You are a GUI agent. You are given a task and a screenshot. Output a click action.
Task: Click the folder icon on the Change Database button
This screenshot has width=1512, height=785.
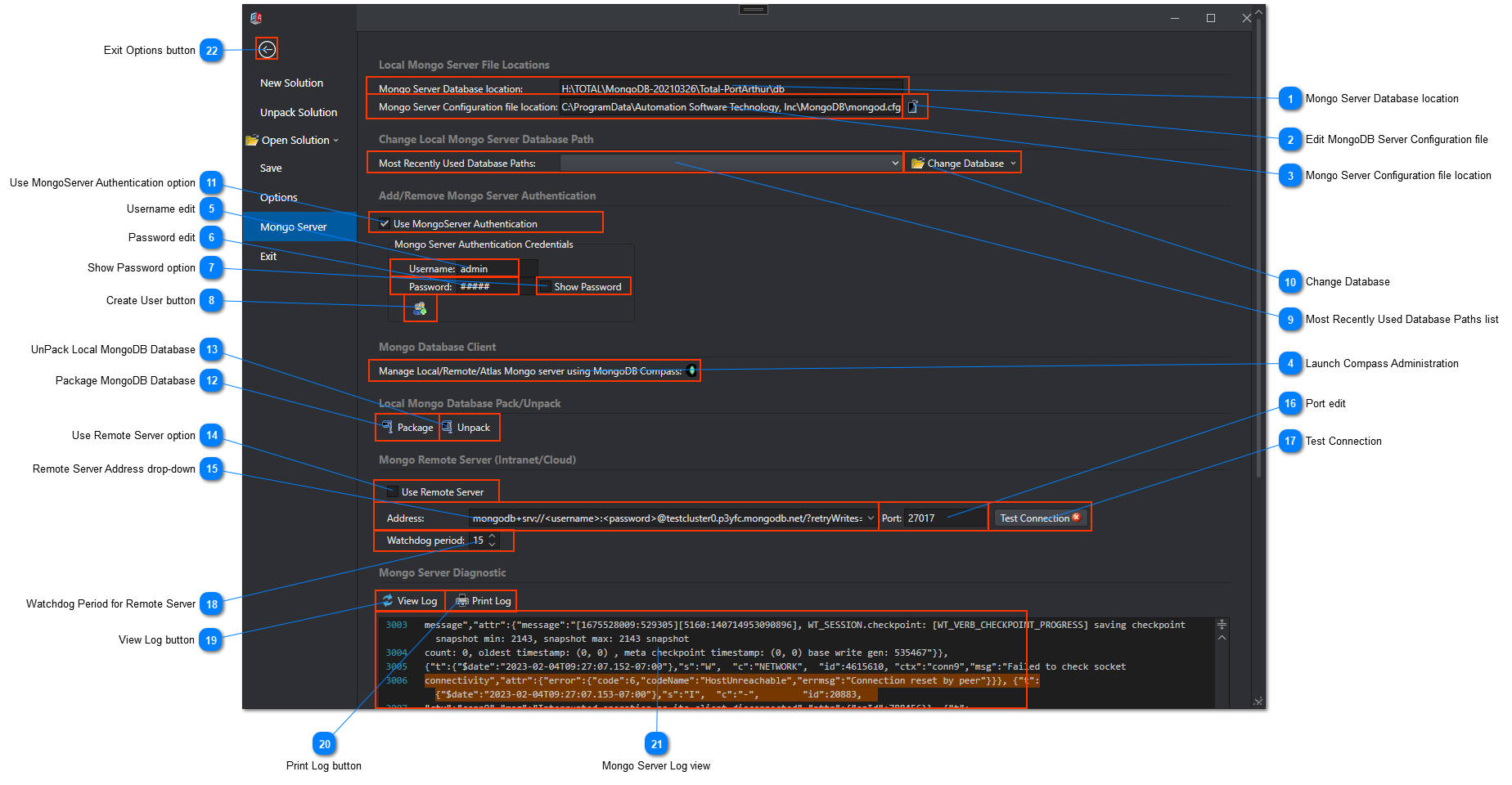918,163
